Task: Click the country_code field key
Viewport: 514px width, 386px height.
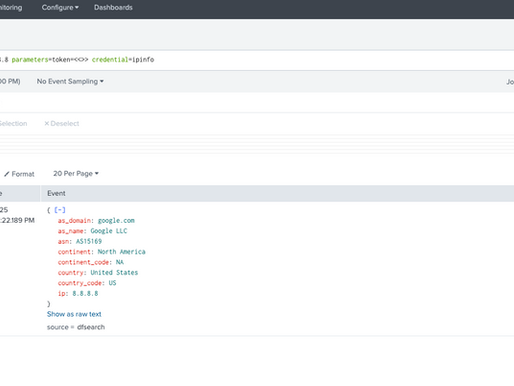Action: 80,283
